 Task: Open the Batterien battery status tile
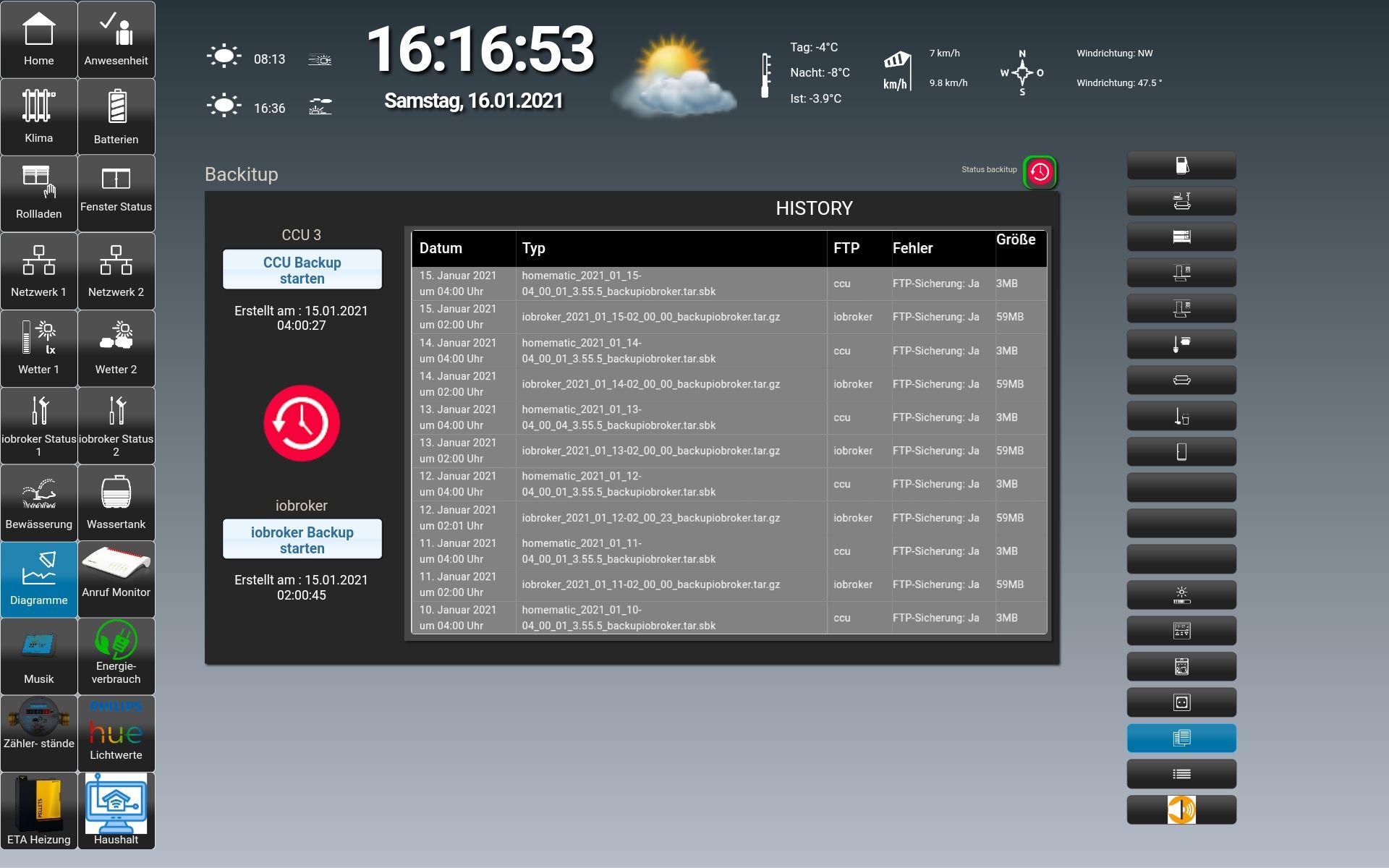116,116
